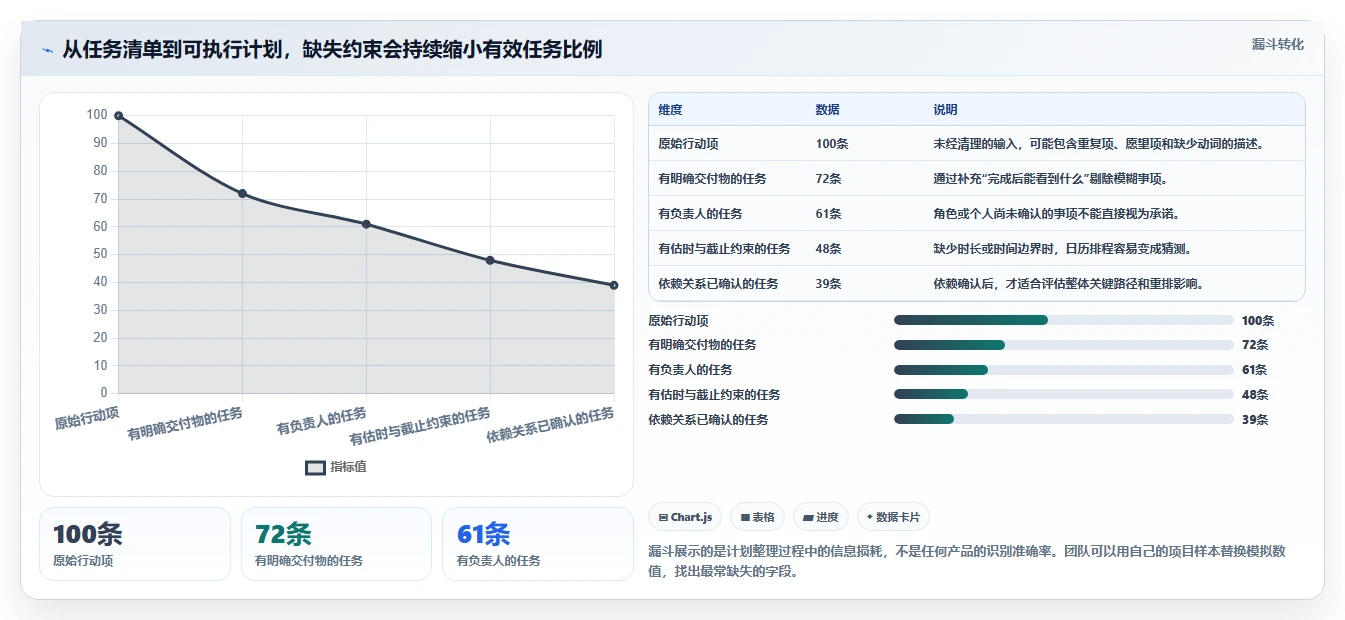Screen dimensions: 1345x620
Task: Click the 100条 label after progress bar
Action: tap(1258, 321)
